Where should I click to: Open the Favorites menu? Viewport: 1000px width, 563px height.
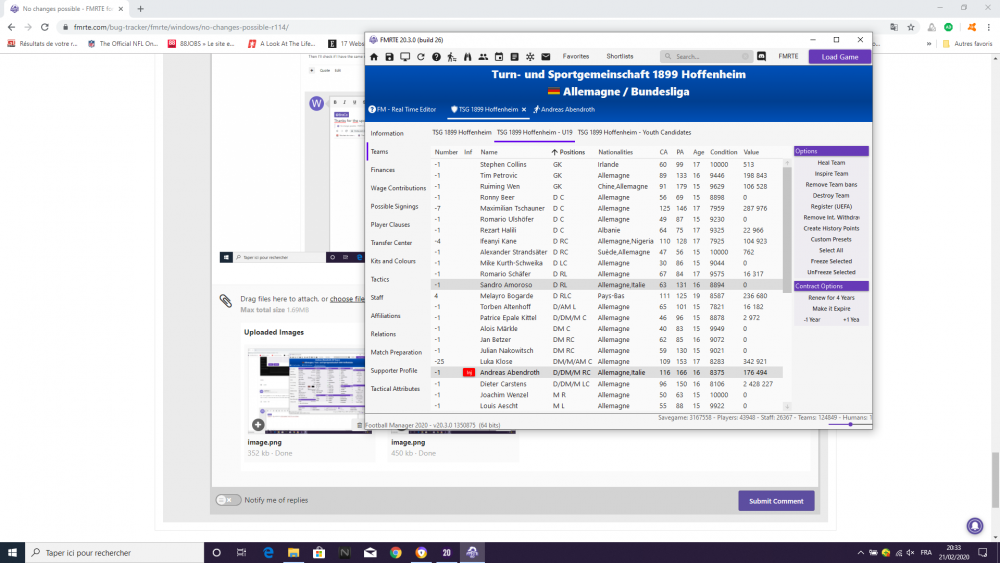[x=576, y=57]
